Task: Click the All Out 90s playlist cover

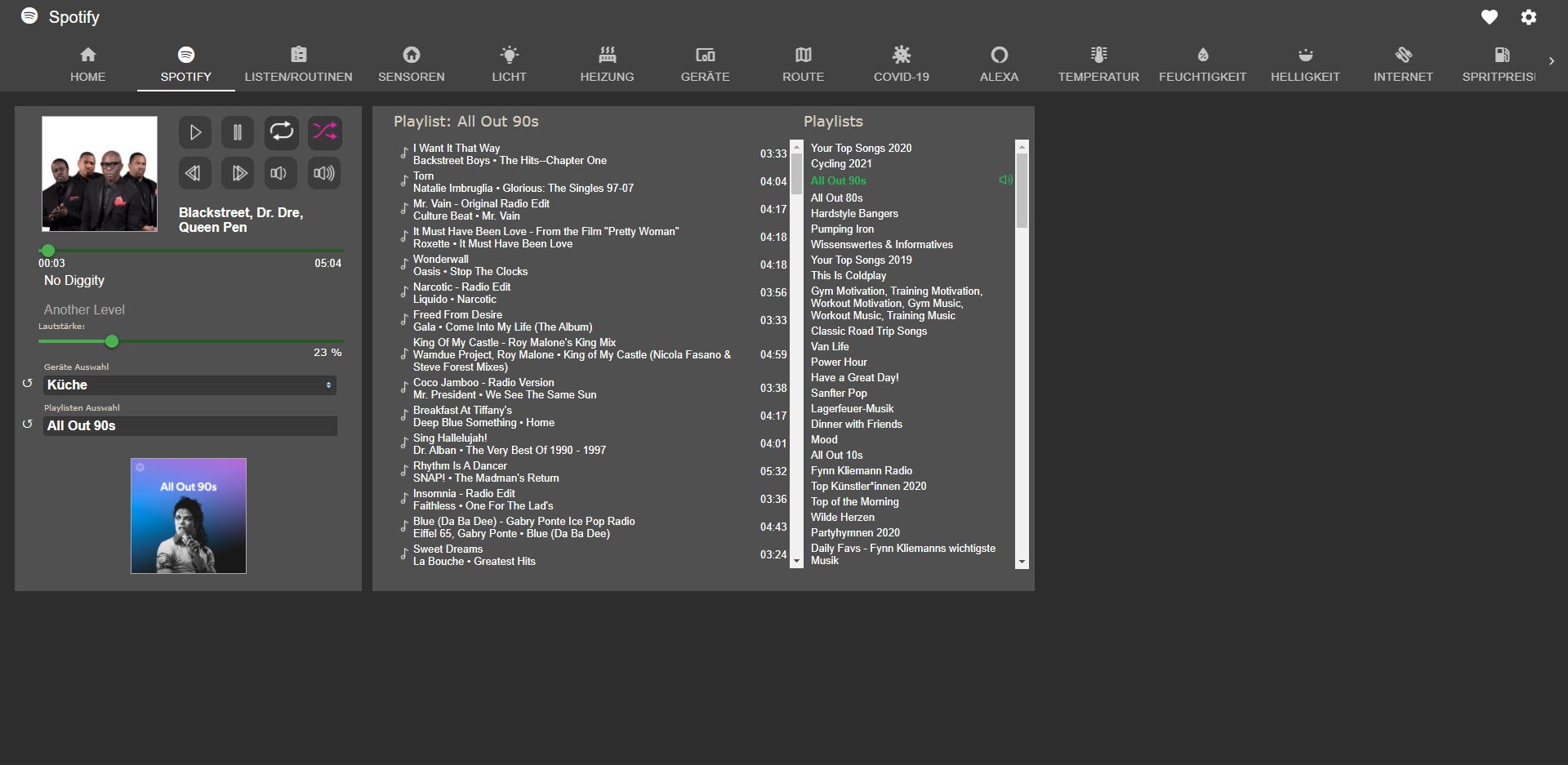Action: (x=189, y=516)
